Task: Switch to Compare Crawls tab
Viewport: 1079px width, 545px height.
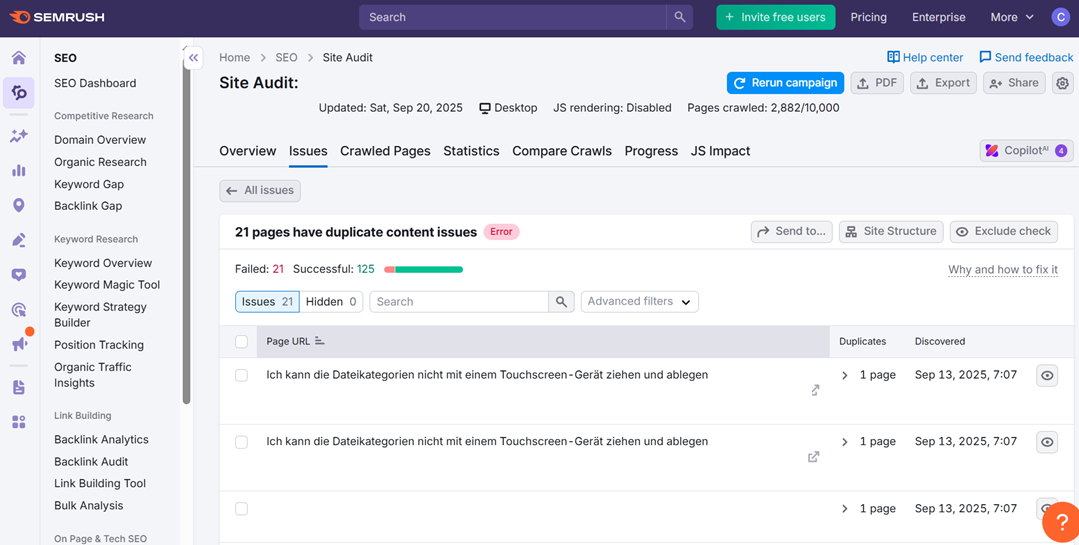Action: coord(562,151)
